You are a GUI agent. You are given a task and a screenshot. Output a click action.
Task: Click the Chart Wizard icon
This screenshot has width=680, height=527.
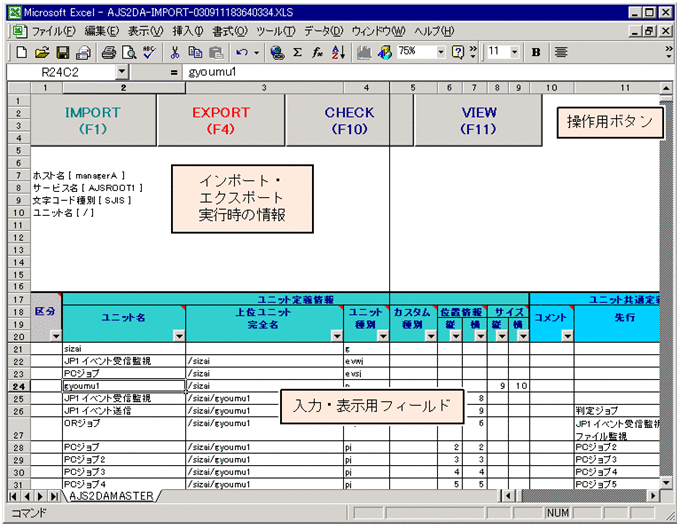click(x=364, y=52)
